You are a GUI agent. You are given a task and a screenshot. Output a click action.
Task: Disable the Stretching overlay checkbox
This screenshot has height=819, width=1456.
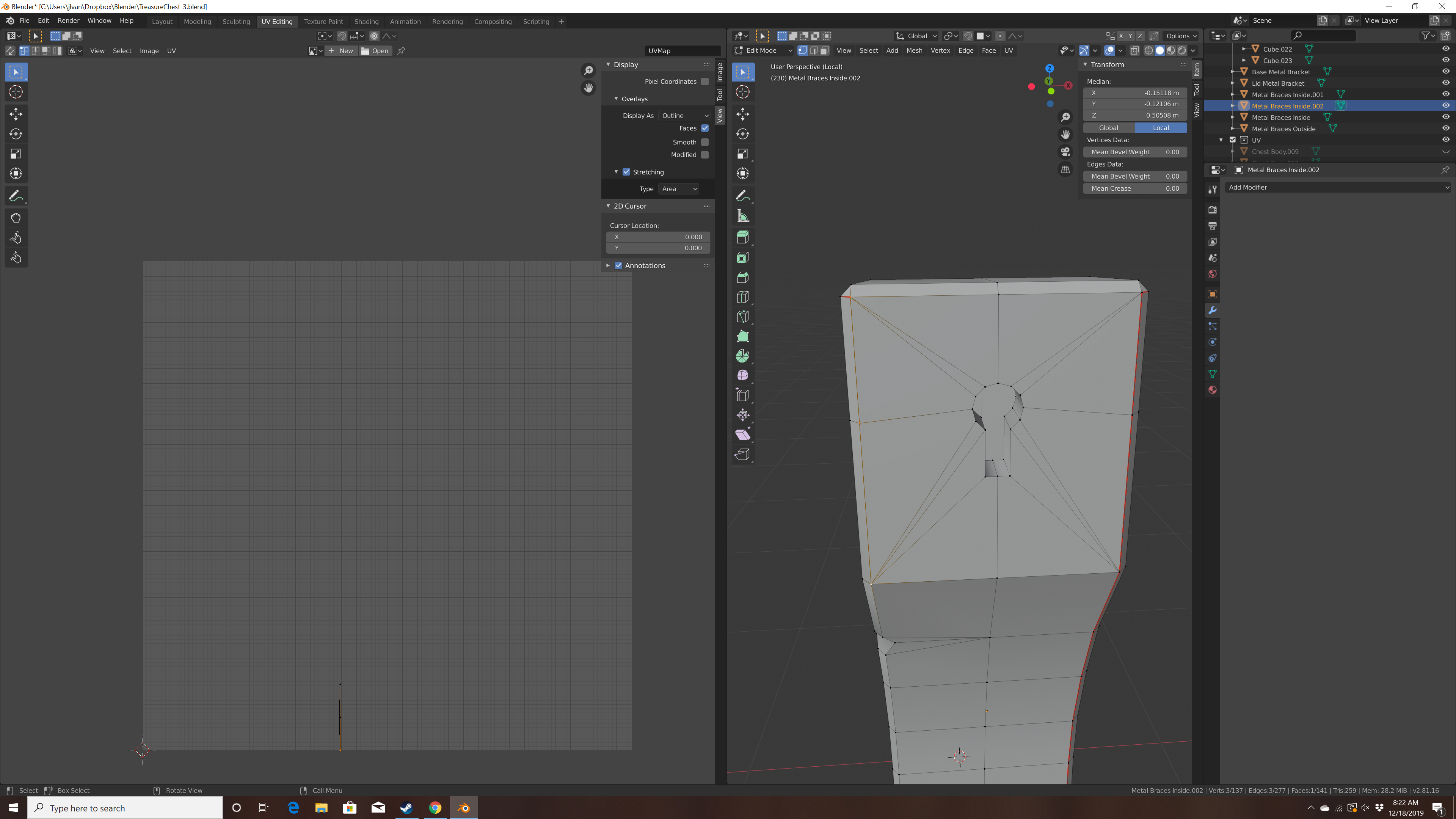626,172
